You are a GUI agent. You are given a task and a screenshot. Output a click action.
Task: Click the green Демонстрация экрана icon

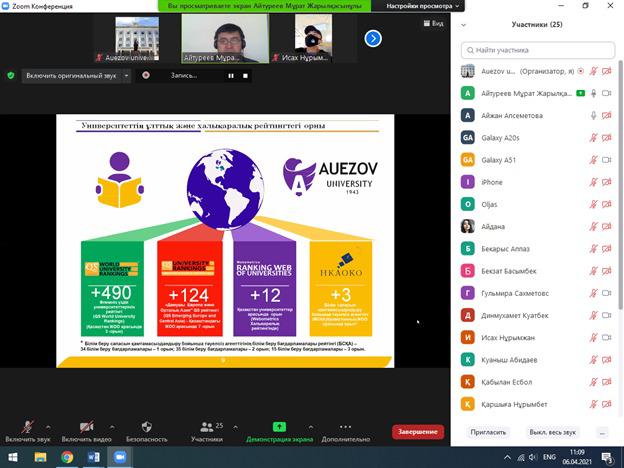[279, 427]
